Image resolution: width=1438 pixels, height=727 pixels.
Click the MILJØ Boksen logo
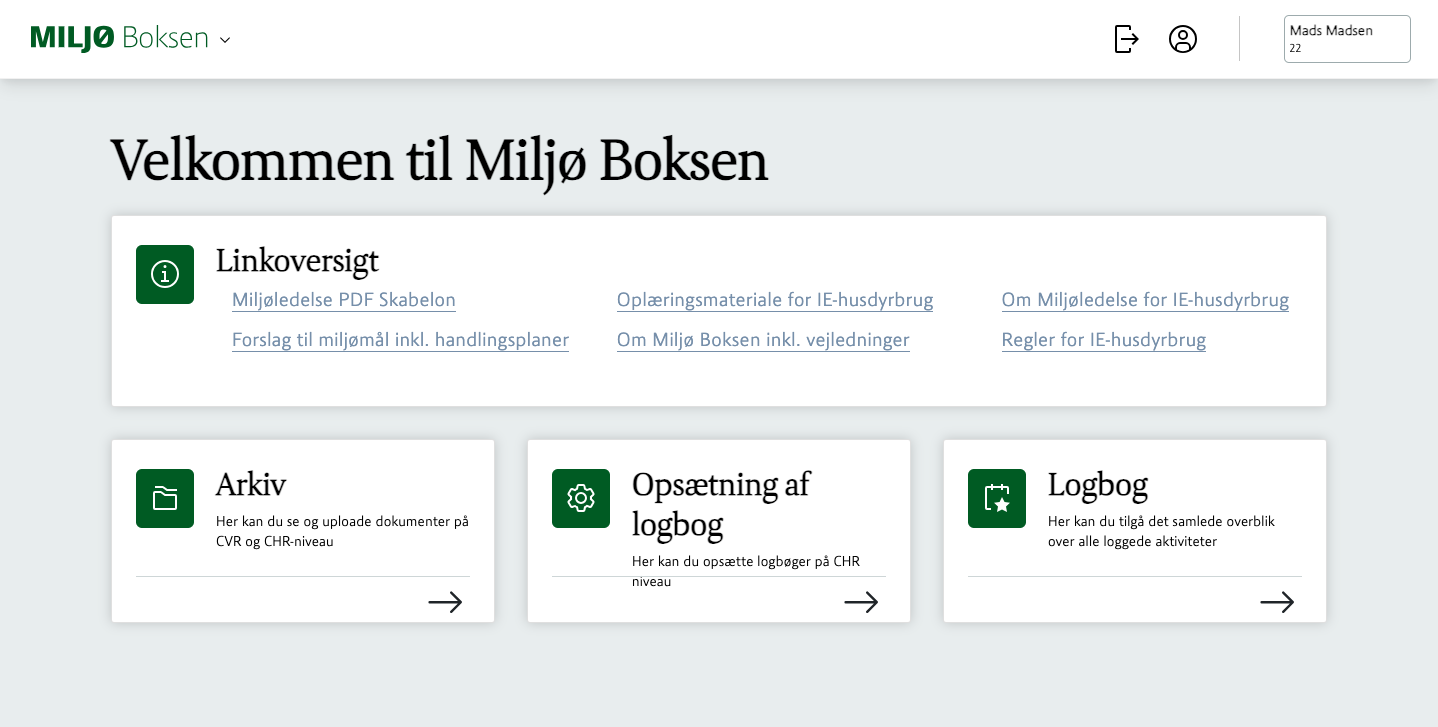click(119, 38)
